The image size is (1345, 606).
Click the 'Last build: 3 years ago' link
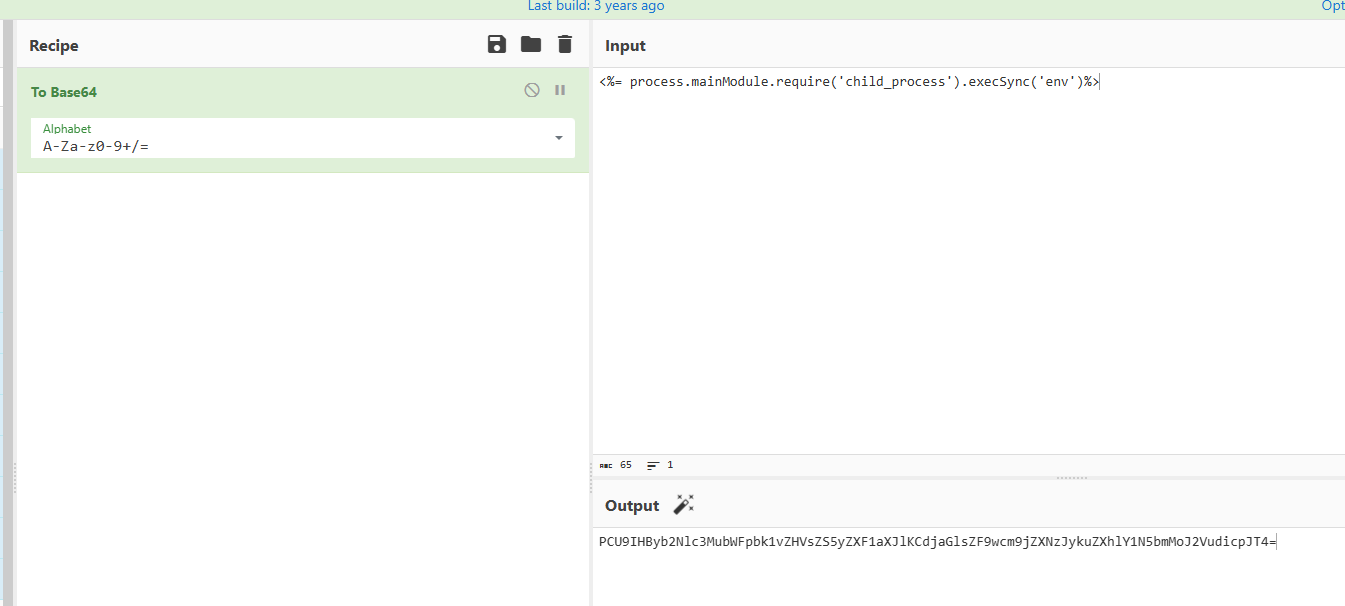point(596,6)
